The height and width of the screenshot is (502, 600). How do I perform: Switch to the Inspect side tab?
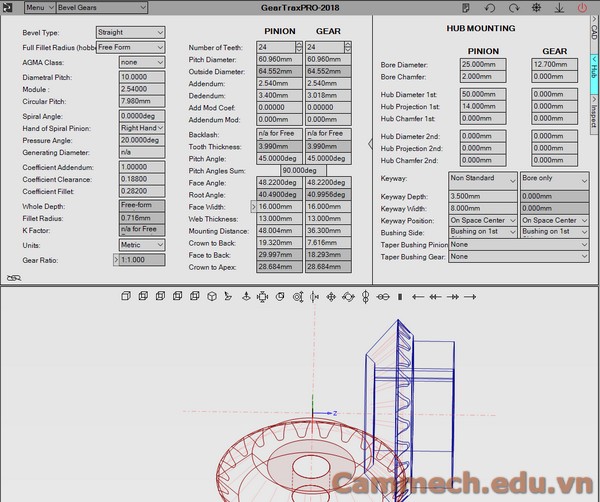tap(594, 114)
